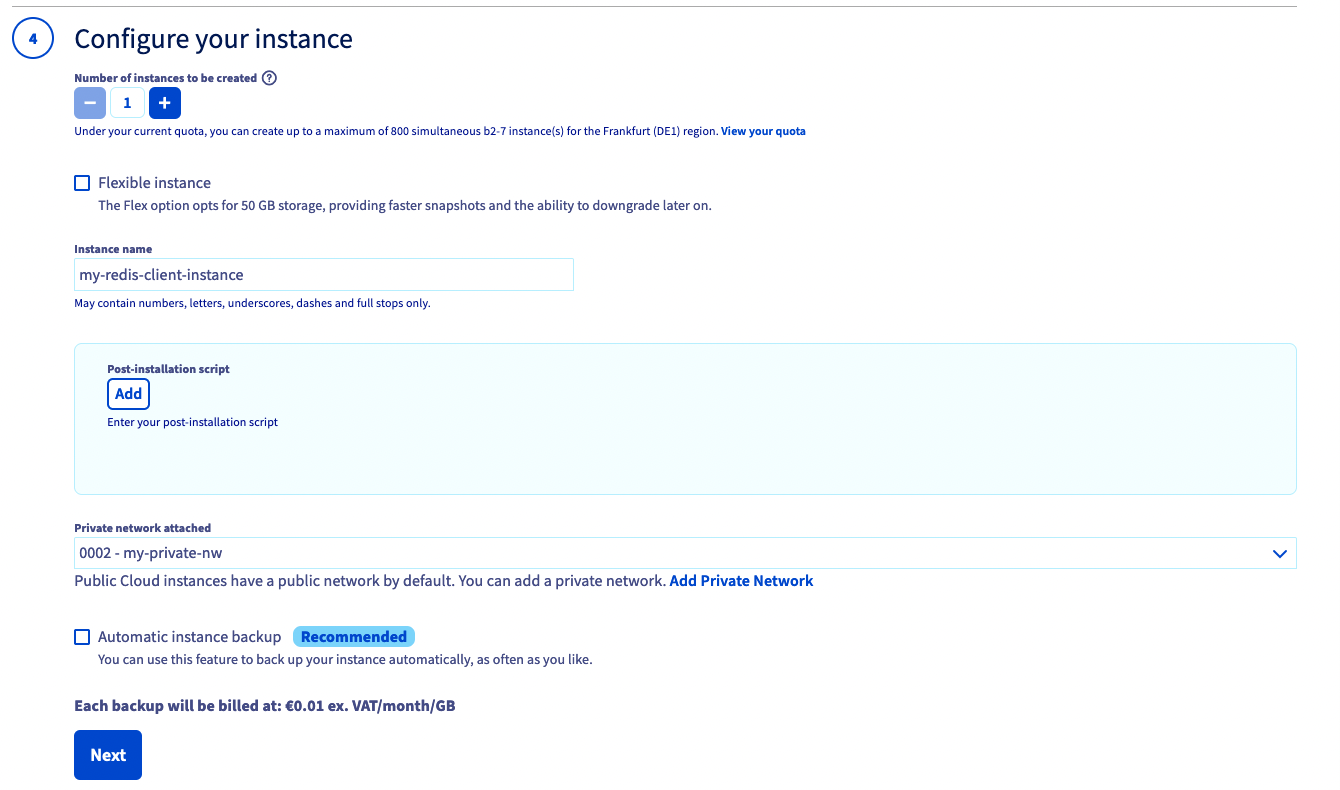Open the private network list via its chevron
The height and width of the screenshot is (790, 1340).
point(1278,552)
